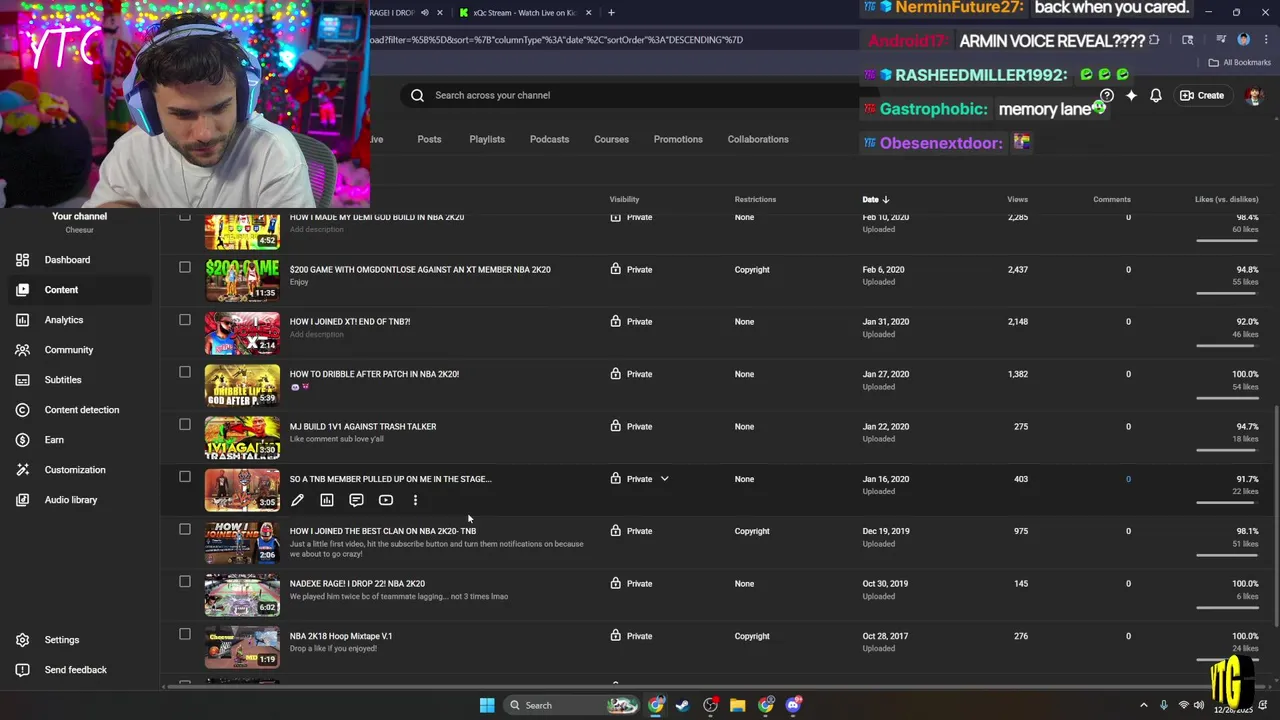Viewport: 1280px width, 720px height.
Task: Select checkbox for $200 GAME video
Action: (x=184, y=267)
